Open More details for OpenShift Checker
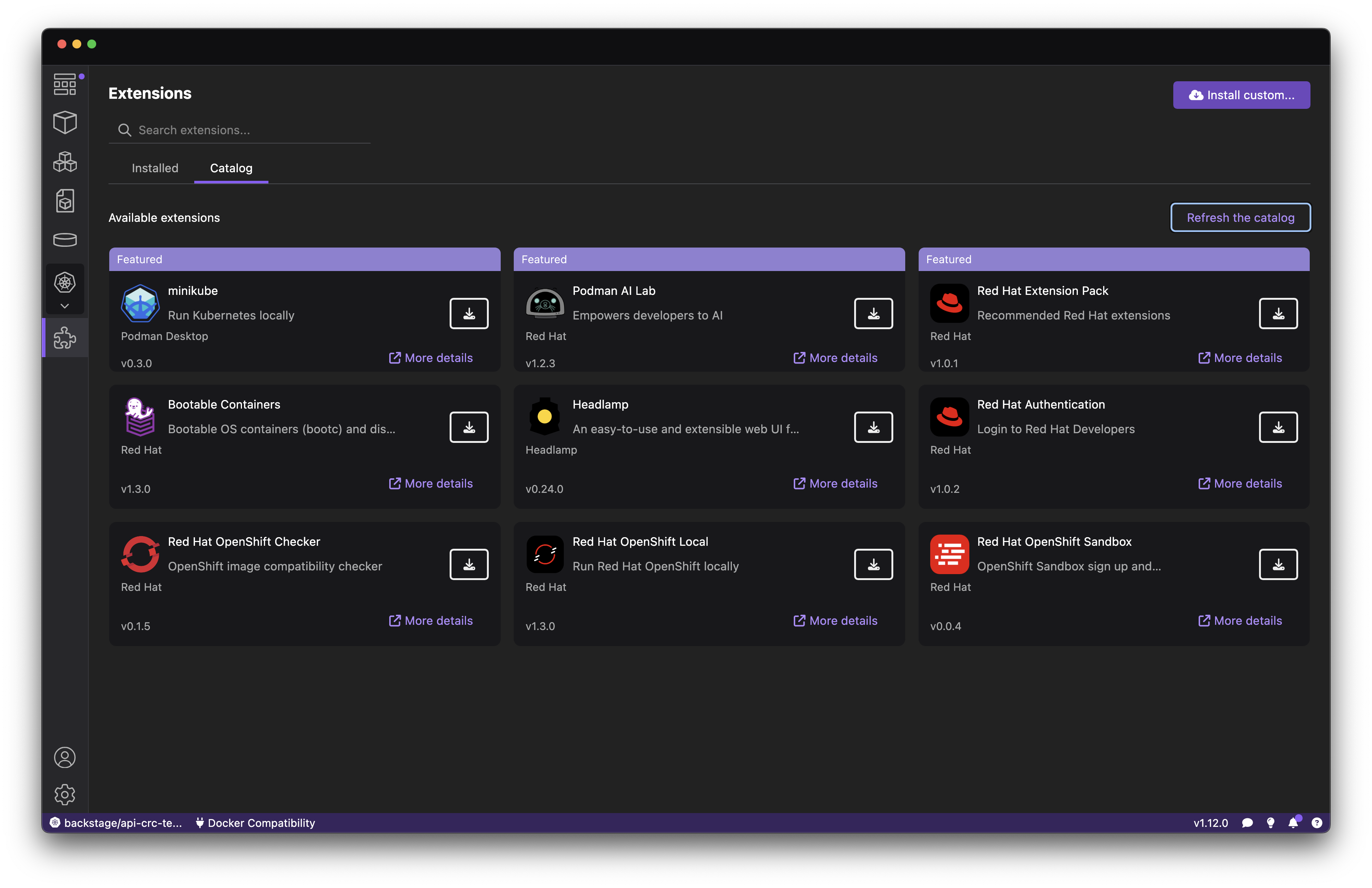The height and width of the screenshot is (888, 1372). (x=431, y=621)
